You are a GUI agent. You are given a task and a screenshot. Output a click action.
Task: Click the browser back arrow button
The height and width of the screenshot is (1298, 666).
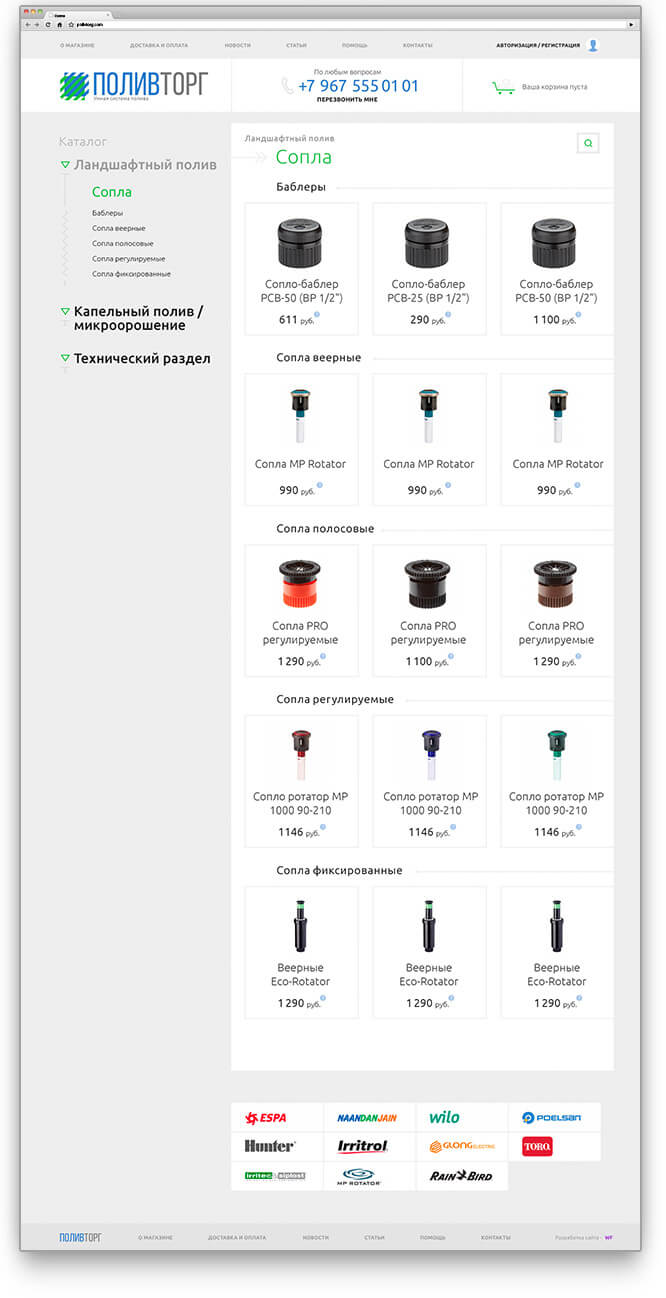coord(28,24)
